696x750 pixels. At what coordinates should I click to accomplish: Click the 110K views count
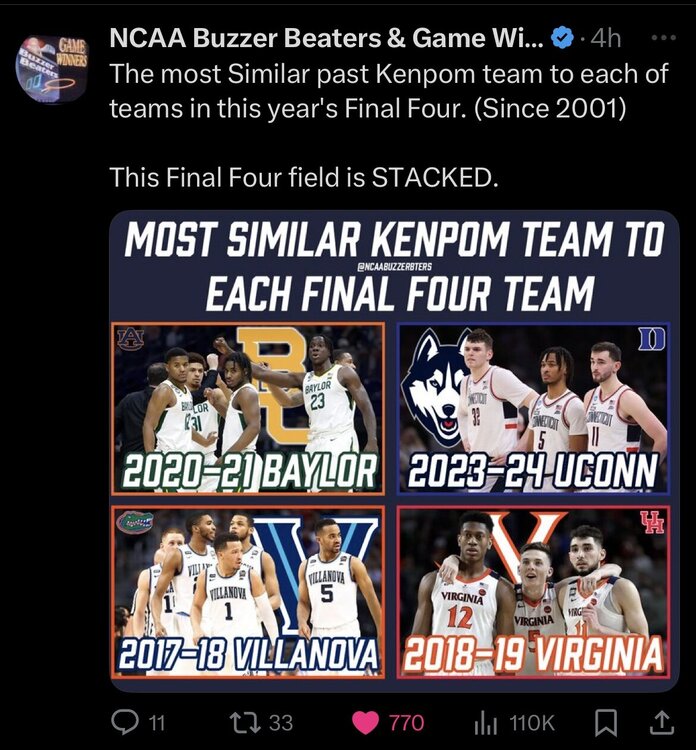click(x=532, y=723)
